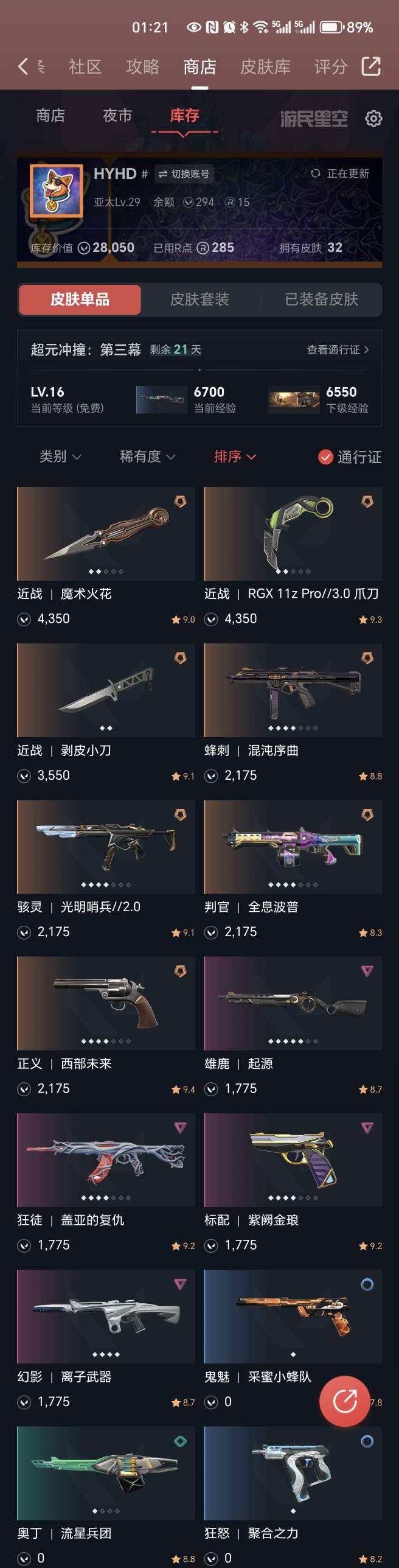The image size is (399, 1568).
Task: Tap the refresh icon next to 正在更新
Action: coord(315,173)
